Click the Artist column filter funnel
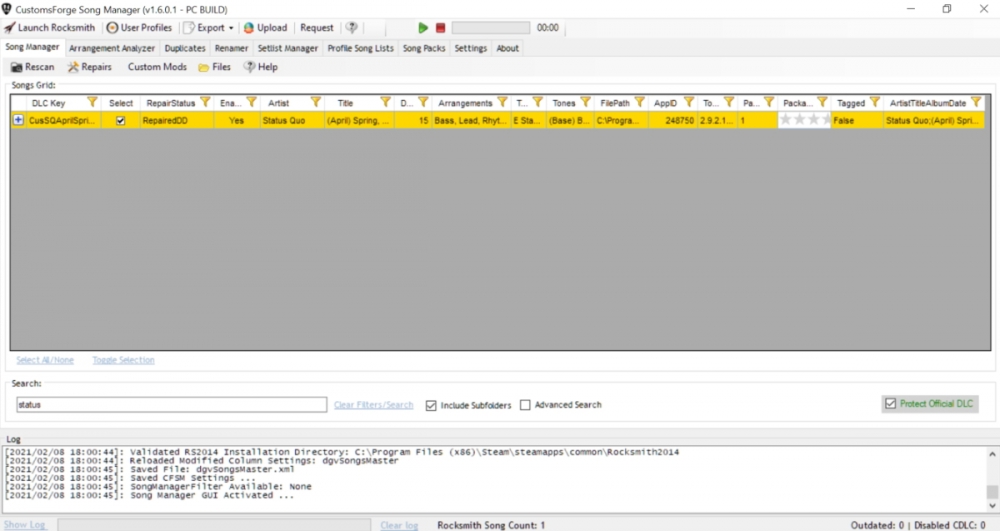Viewport: 1000px width, 531px height. point(316,102)
